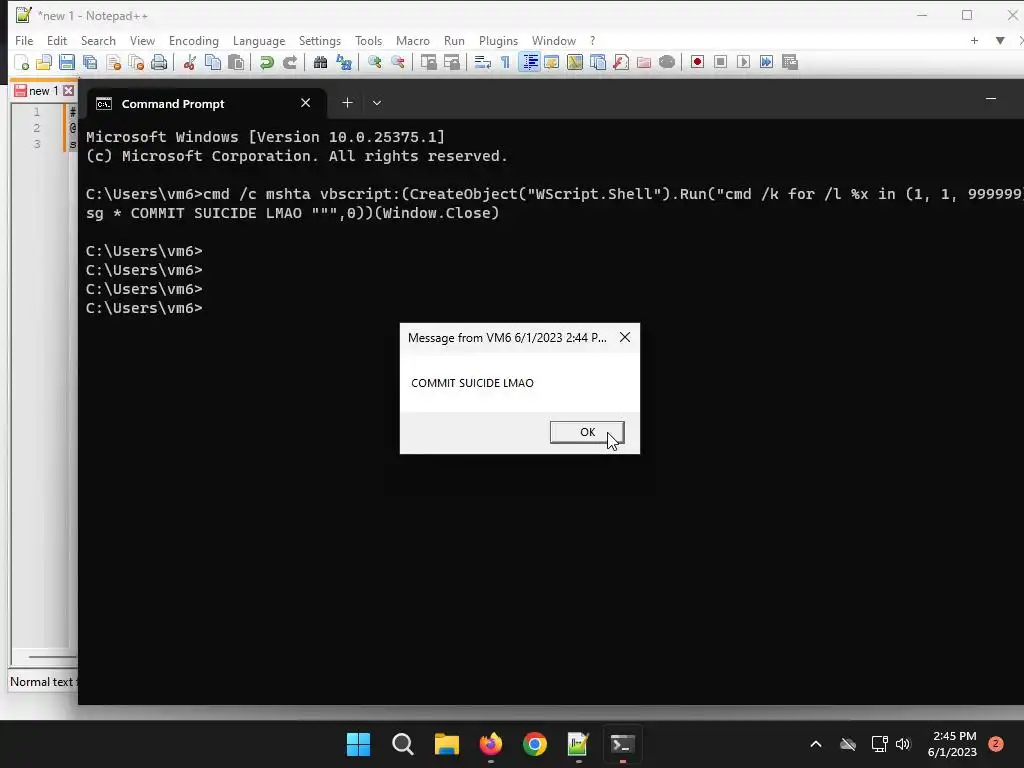
Task: Open the question mark help menu
Action: pyautogui.click(x=592, y=40)
